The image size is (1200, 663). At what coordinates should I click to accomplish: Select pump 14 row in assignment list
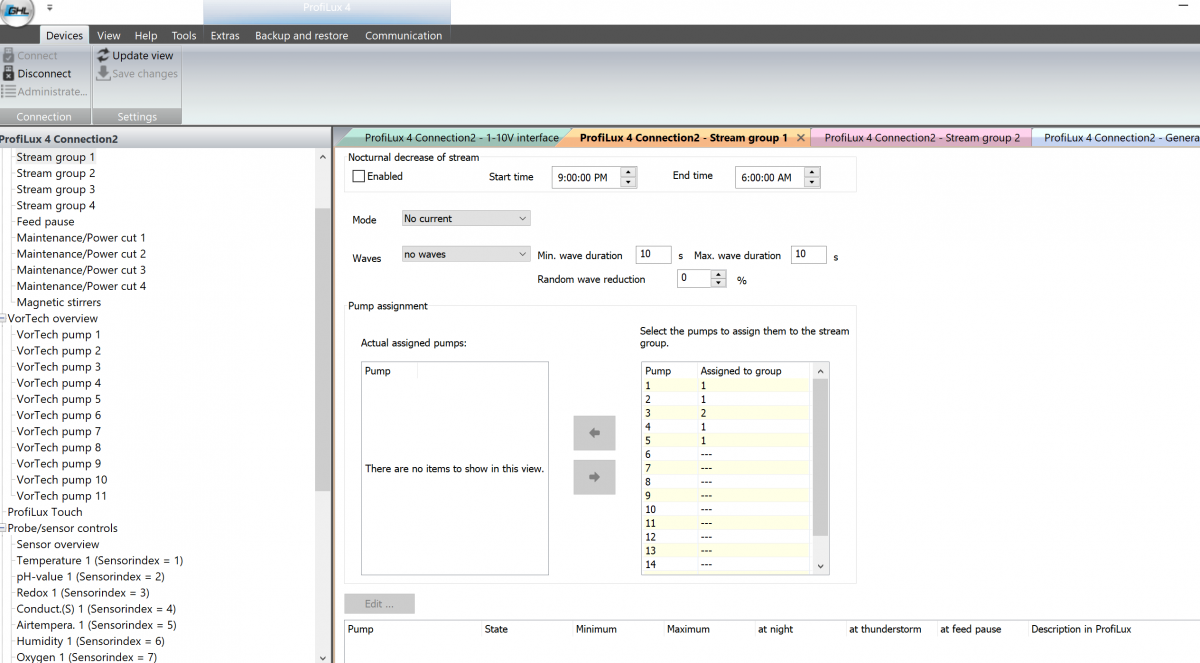727,564
